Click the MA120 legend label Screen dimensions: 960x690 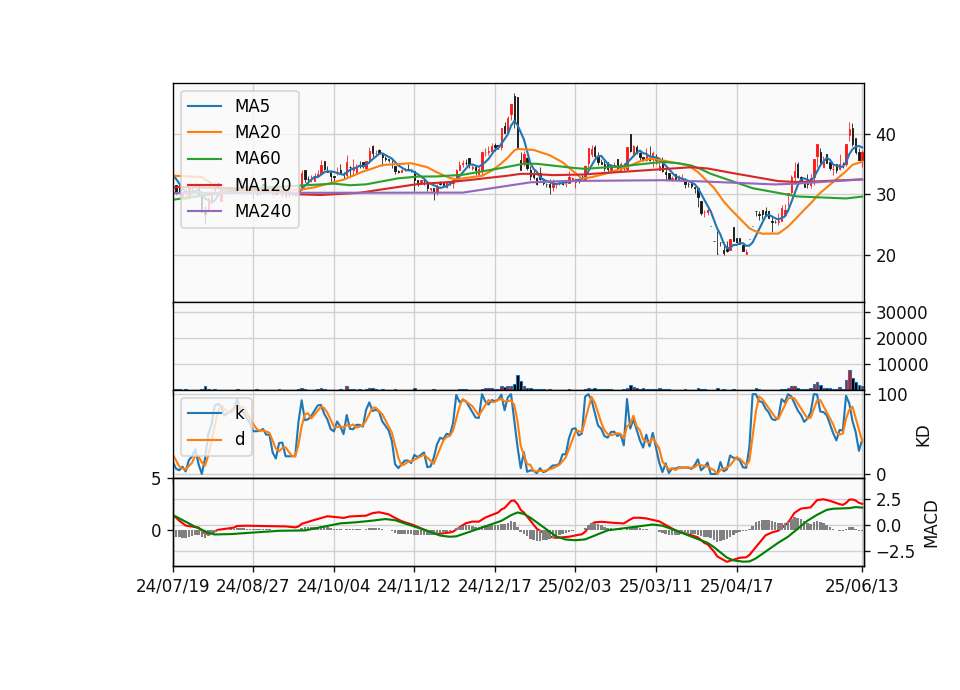[x=263, y=185]
